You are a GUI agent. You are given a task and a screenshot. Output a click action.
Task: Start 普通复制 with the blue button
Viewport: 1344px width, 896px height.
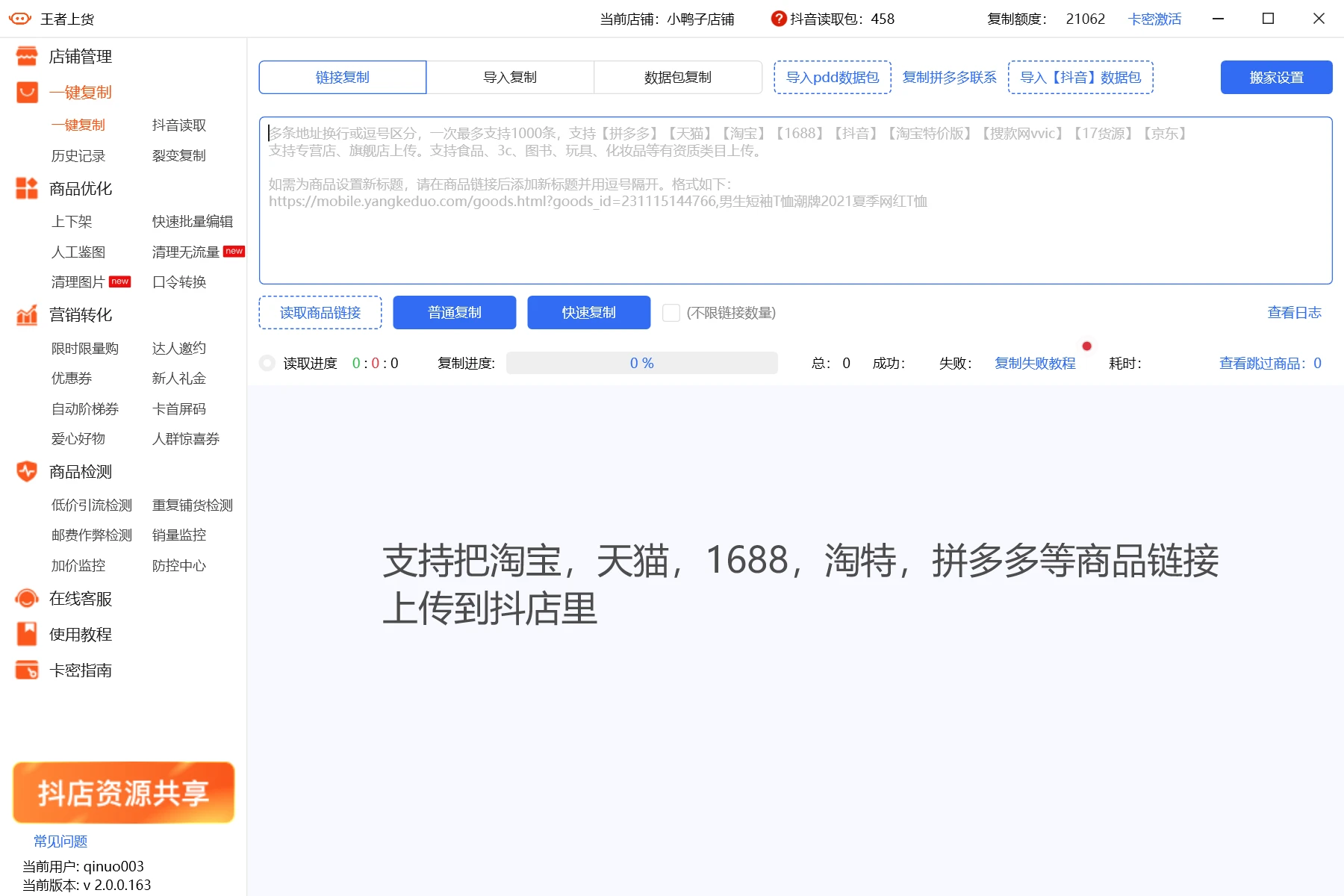click(x=455, y=313)
